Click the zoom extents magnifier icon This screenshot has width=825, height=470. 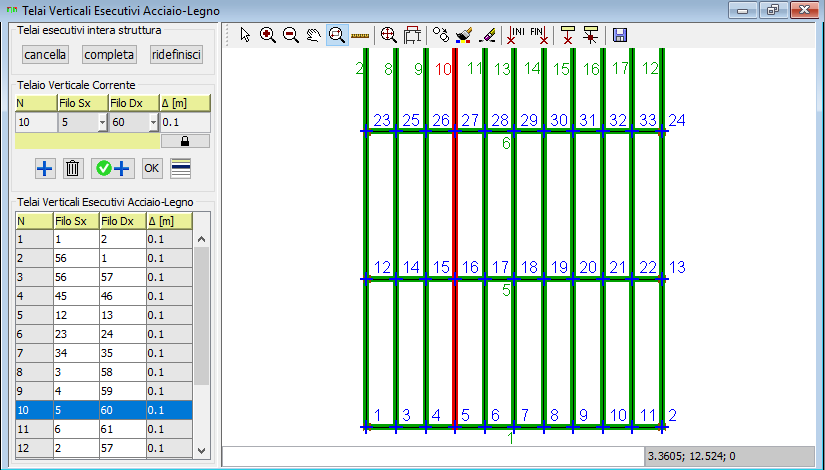click(388, 35)
